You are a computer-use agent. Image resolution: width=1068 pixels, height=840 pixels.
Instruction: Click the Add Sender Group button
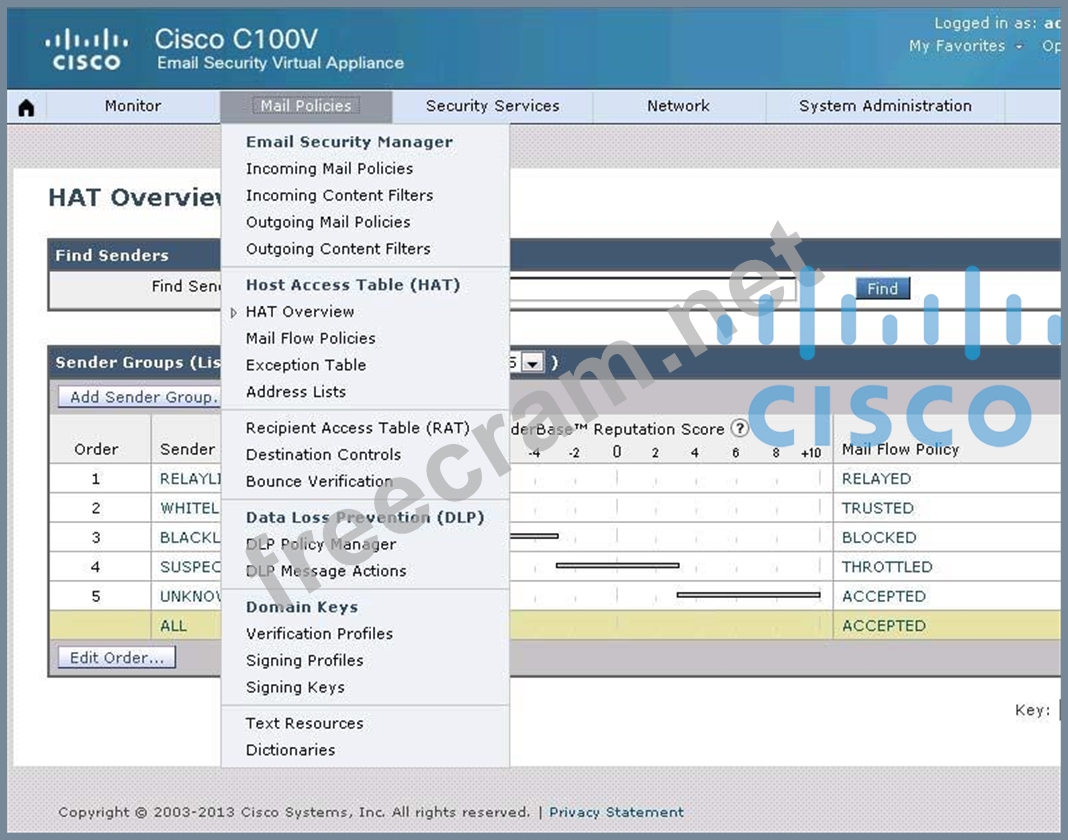click(x=139, y=397)
